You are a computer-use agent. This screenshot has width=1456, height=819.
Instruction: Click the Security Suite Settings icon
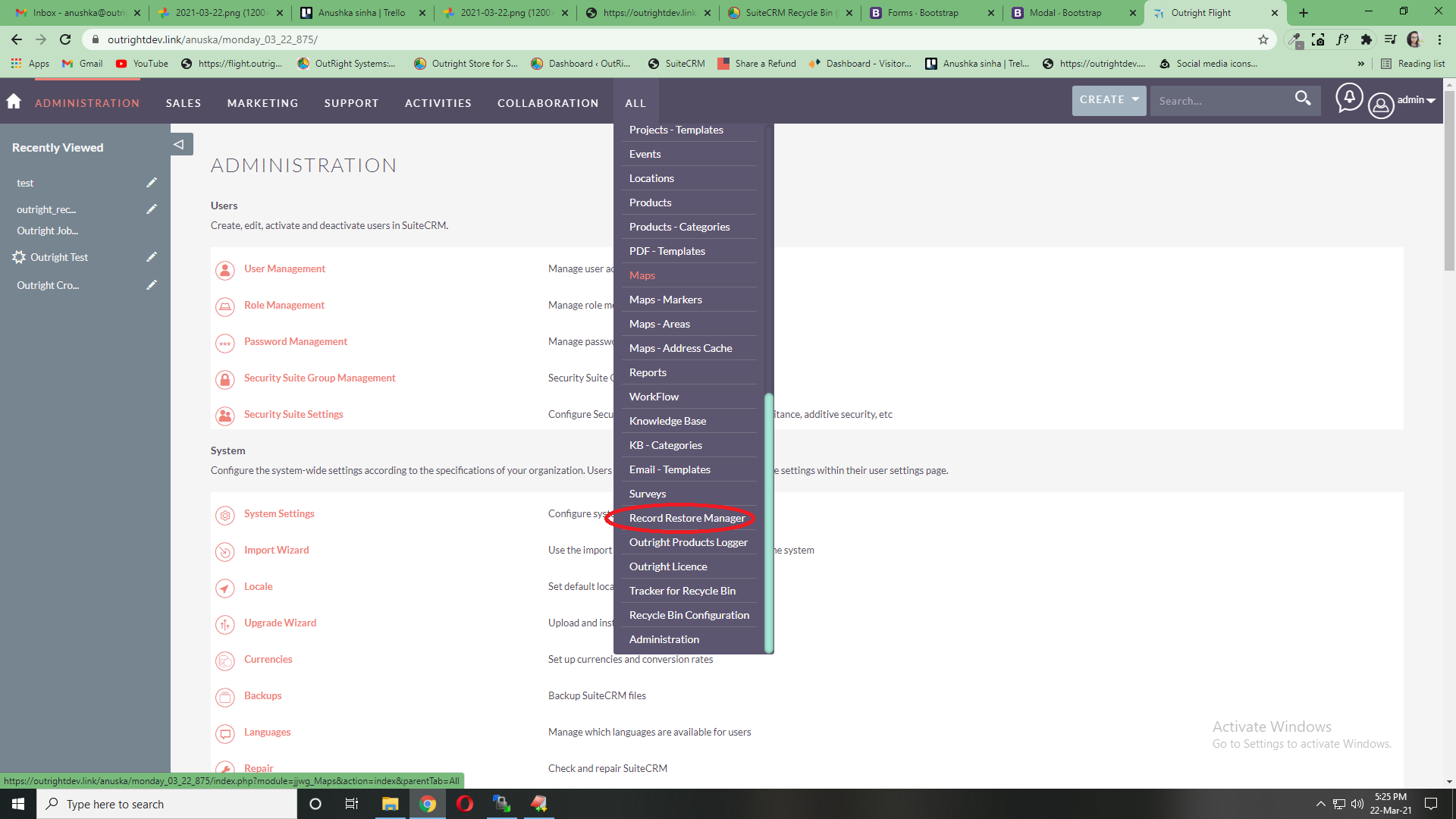pyautogui.click(x=225, y=416)
